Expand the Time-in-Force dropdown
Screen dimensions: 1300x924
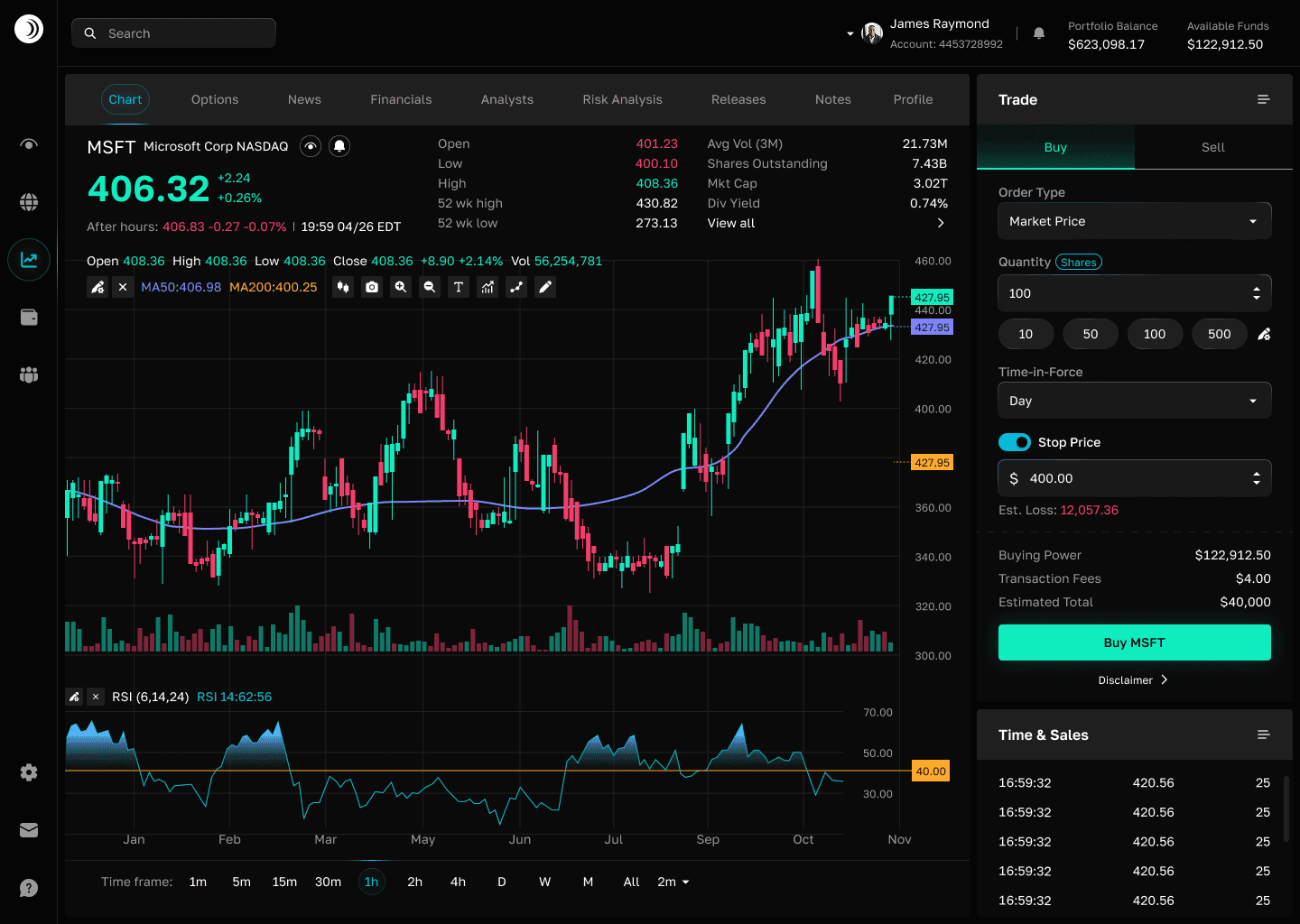pos(1134,400)
